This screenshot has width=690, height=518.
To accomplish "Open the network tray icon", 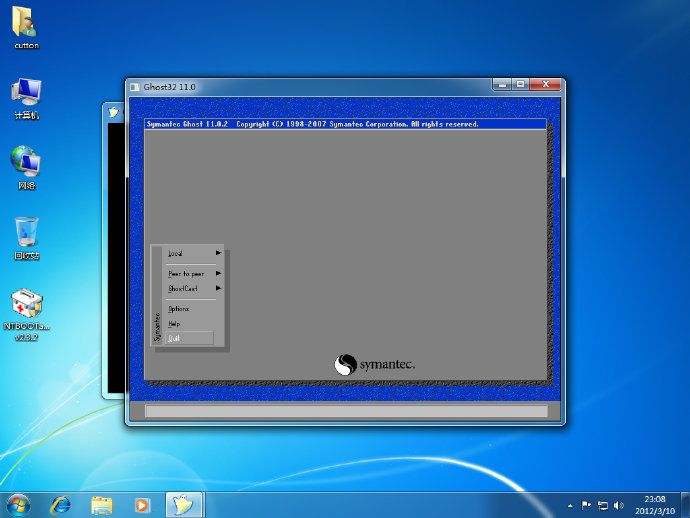I will coord(602,506).
